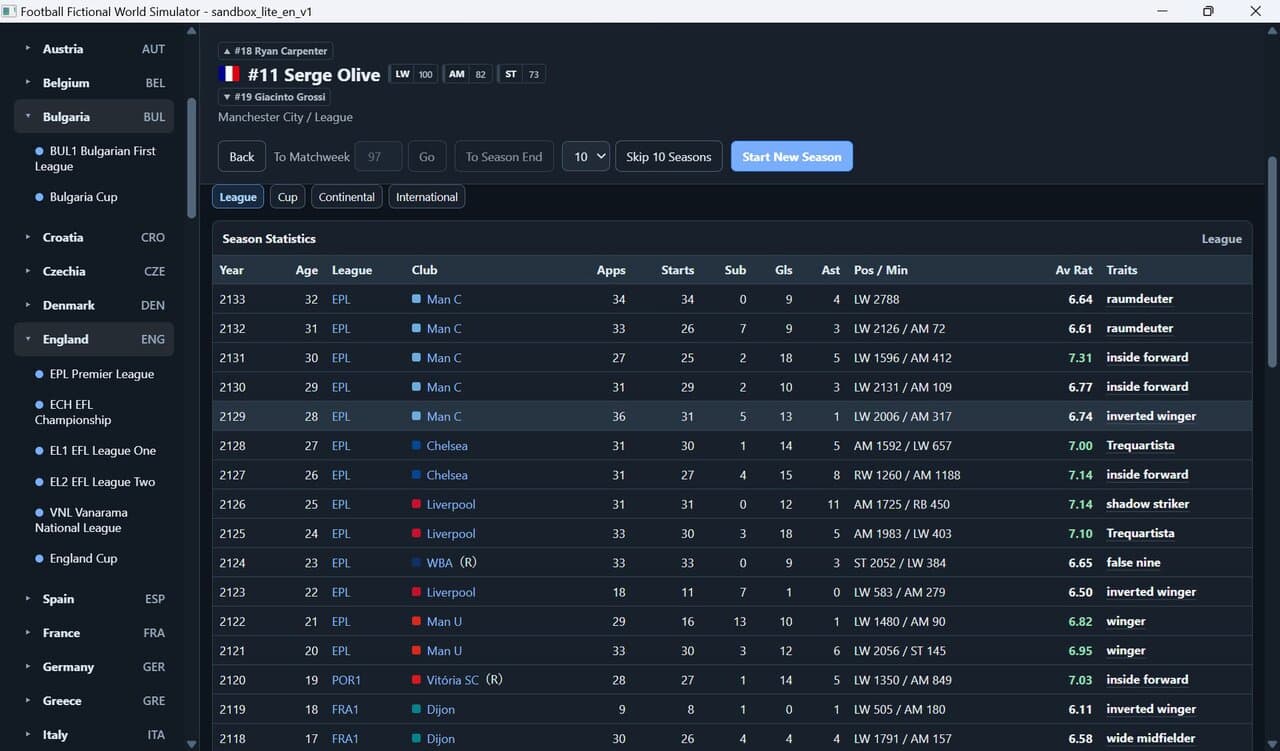Click Dijon club badge in 2119 row
This screenshot has height=751, width=1280.
(x=416, y=709)
